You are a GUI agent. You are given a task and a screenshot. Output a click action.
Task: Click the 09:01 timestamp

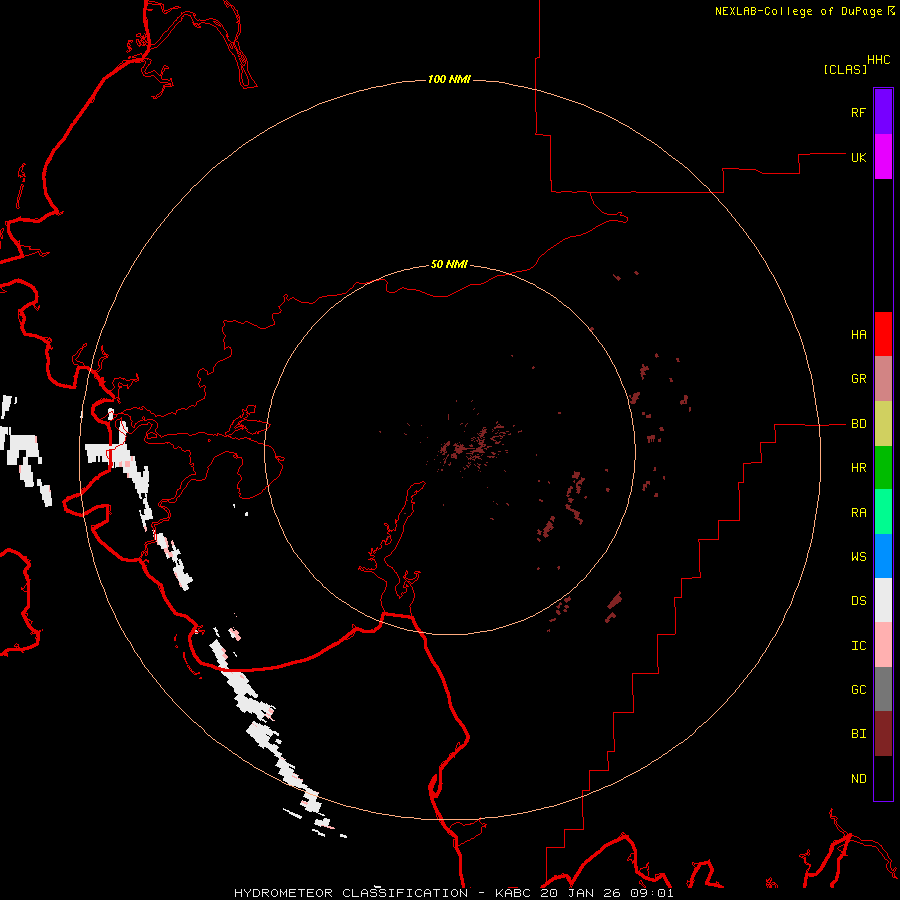(x=651, y=893)
